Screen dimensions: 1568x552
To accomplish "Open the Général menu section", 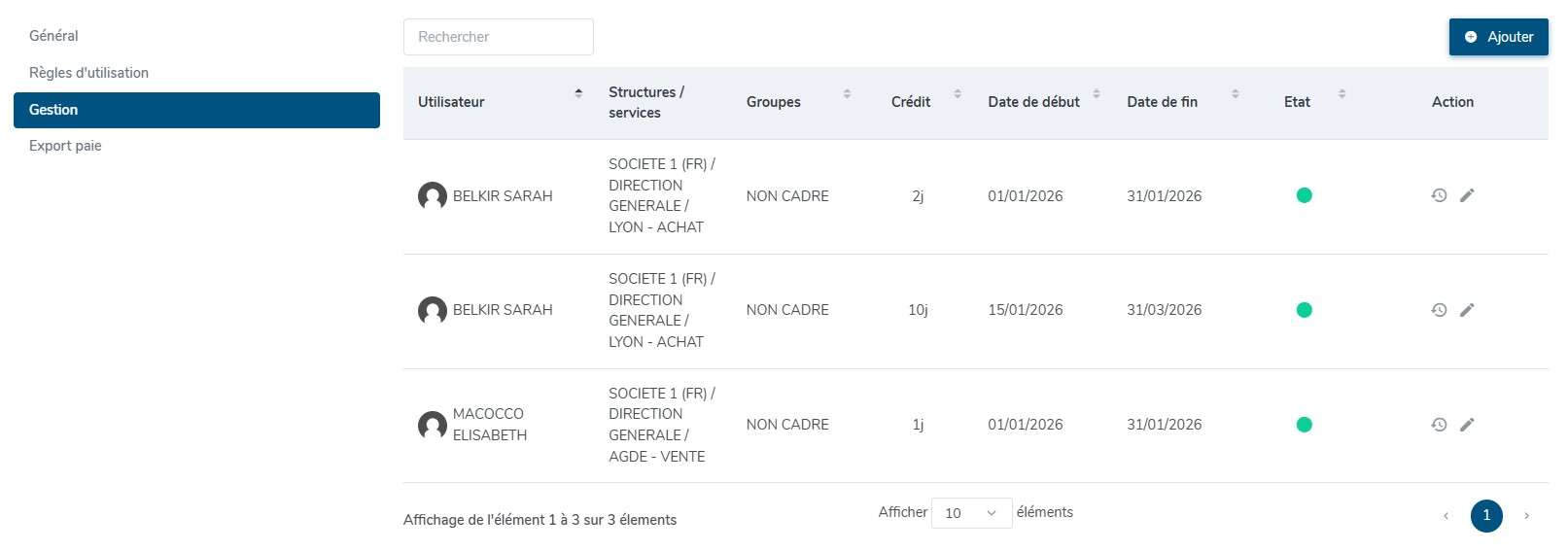I will 53,36.
